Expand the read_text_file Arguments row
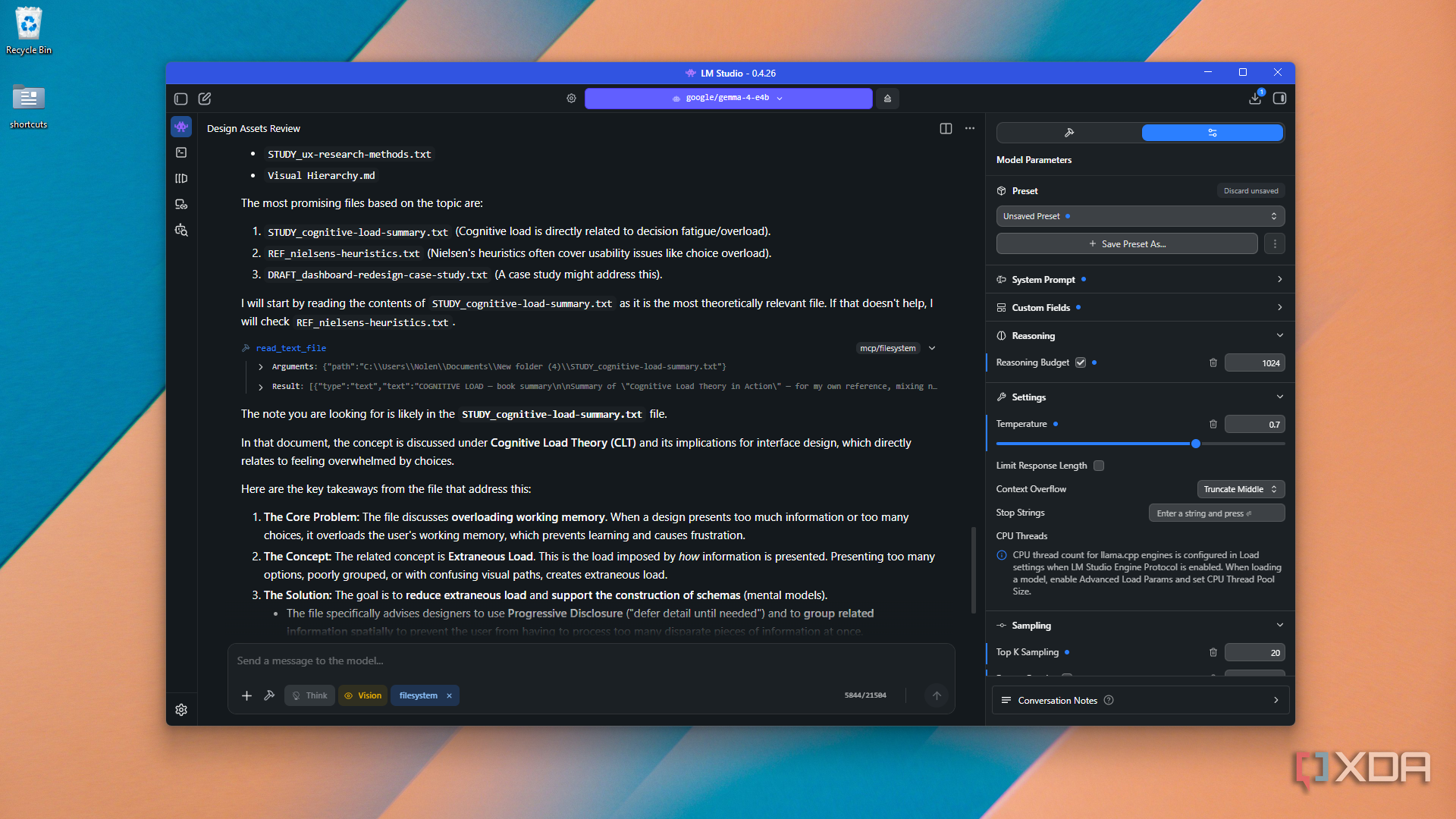The height and width of the screenshot is (819, 1456). pos(261,366)
